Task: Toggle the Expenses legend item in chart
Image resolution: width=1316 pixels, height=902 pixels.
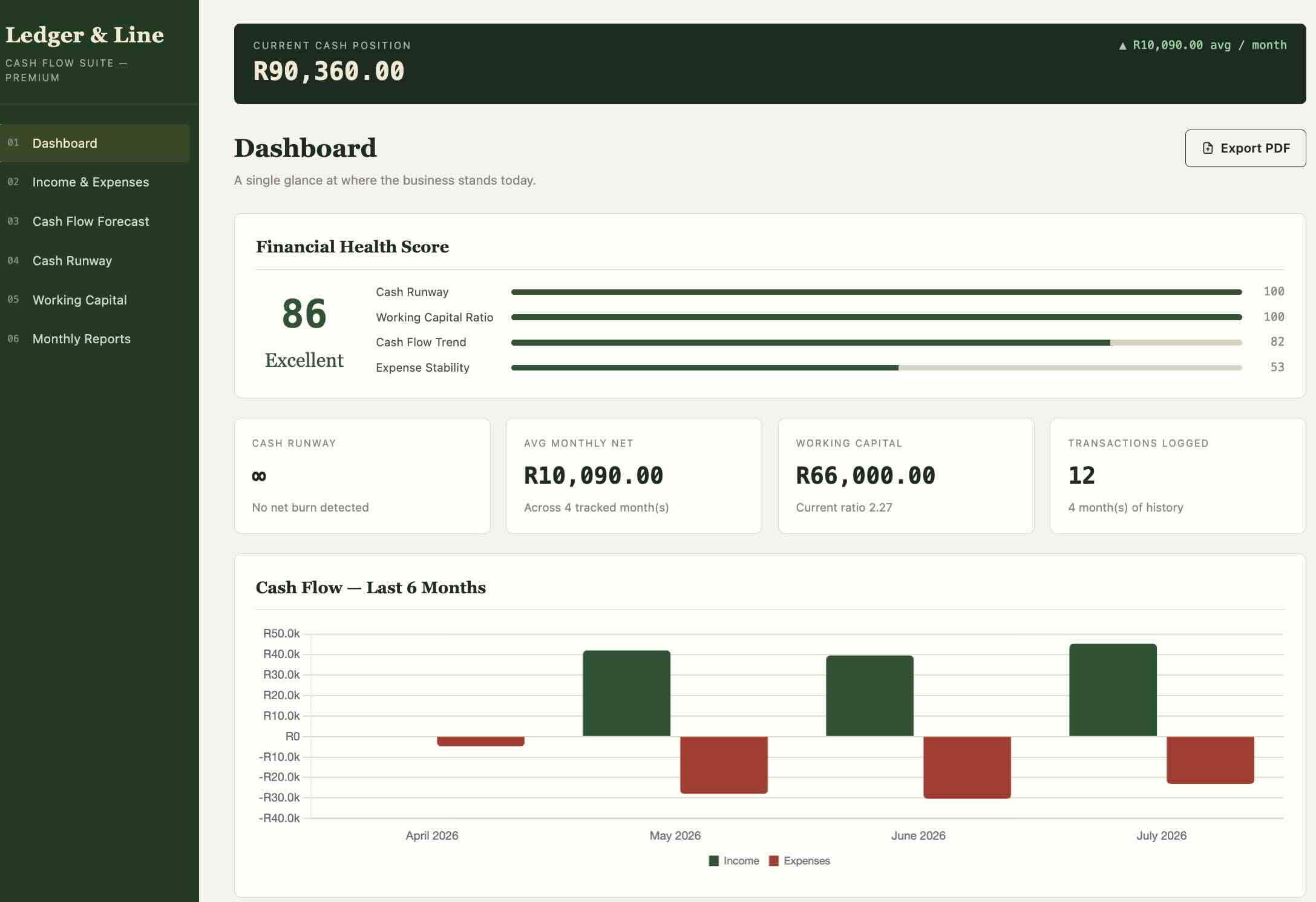Action: pyautogui.click(x=799, y=861)
